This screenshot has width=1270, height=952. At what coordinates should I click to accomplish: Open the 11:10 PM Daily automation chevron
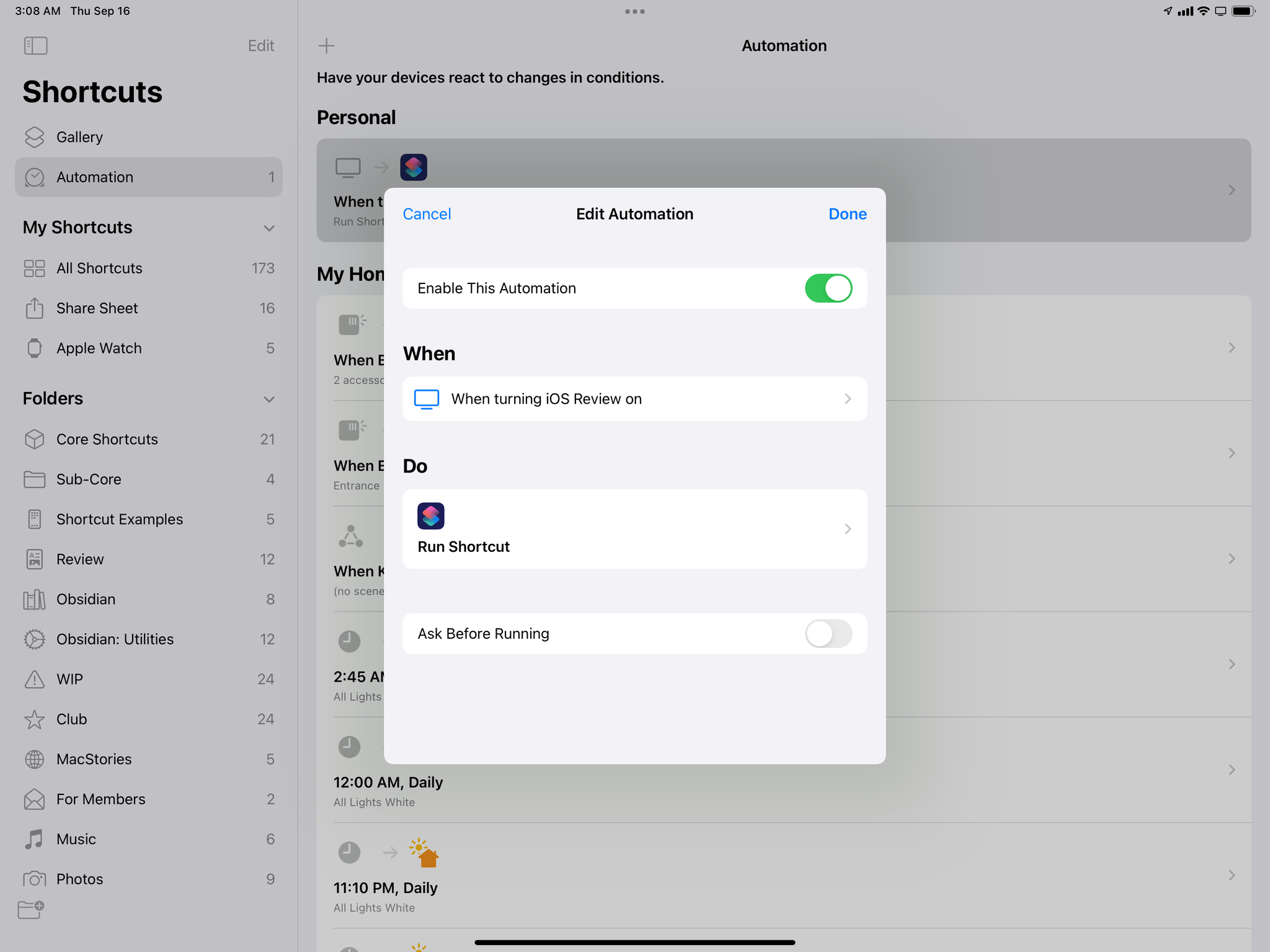tap(1232, 875)
